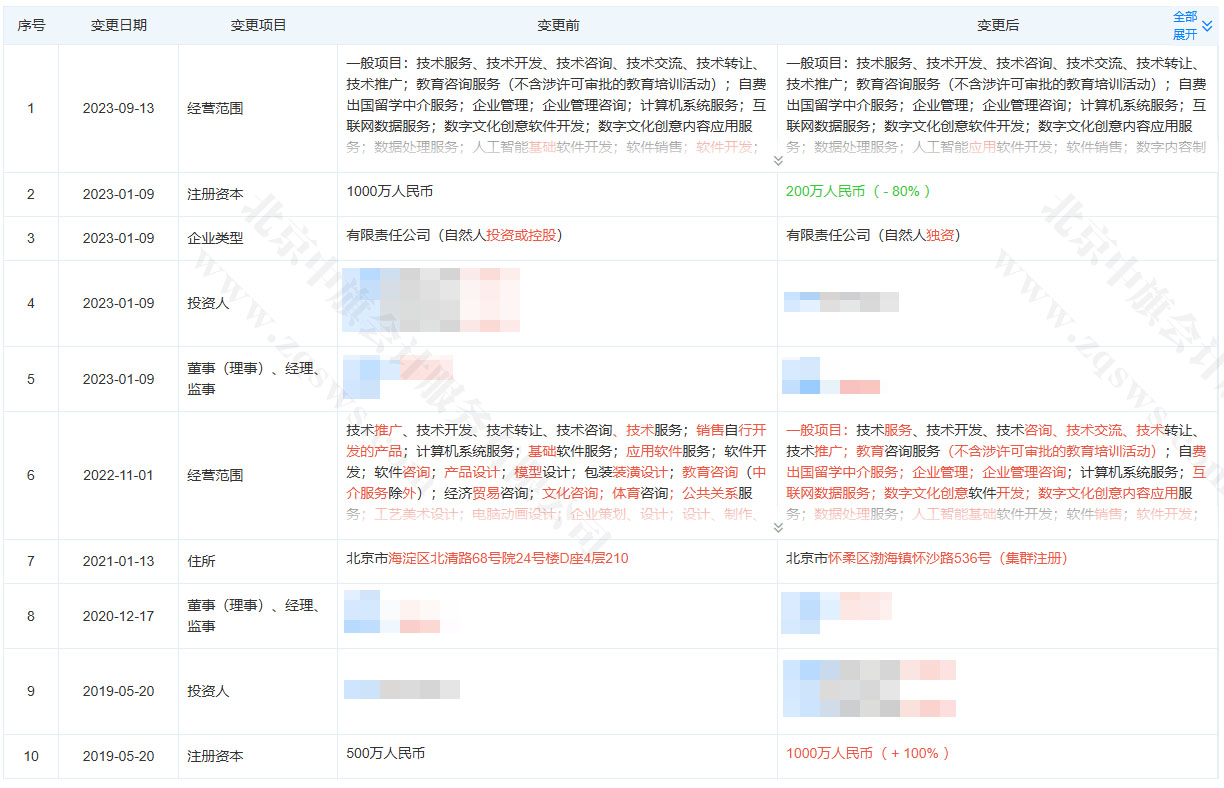Select the 变更后 column header

998,25
